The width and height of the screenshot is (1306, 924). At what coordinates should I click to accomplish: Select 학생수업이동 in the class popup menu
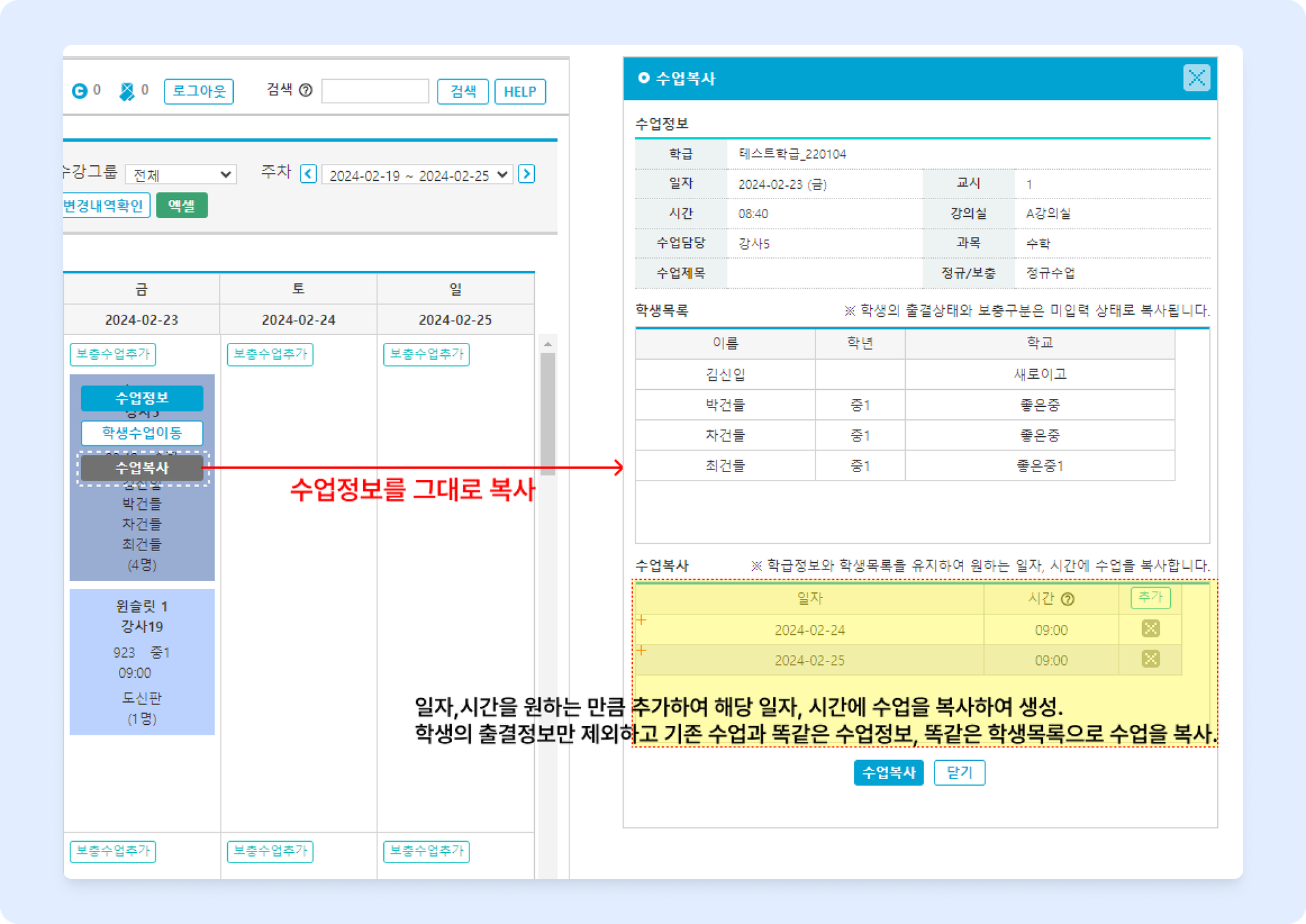click(x=142, y=433)
